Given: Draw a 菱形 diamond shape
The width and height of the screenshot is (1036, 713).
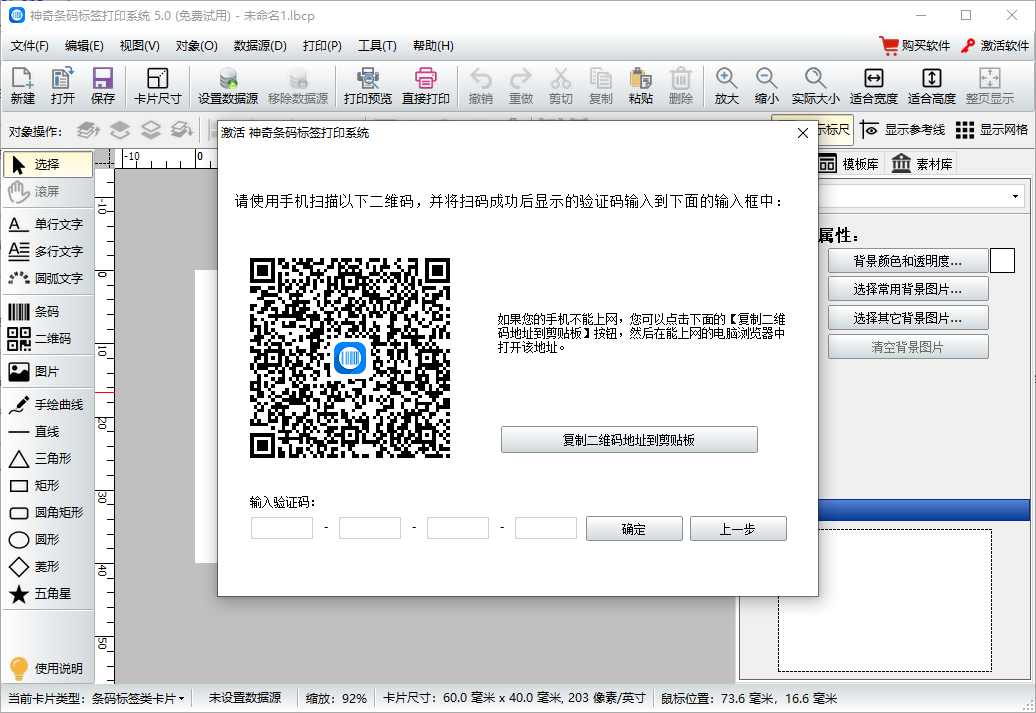Looking at the screenshot, I should coord(48,568).
